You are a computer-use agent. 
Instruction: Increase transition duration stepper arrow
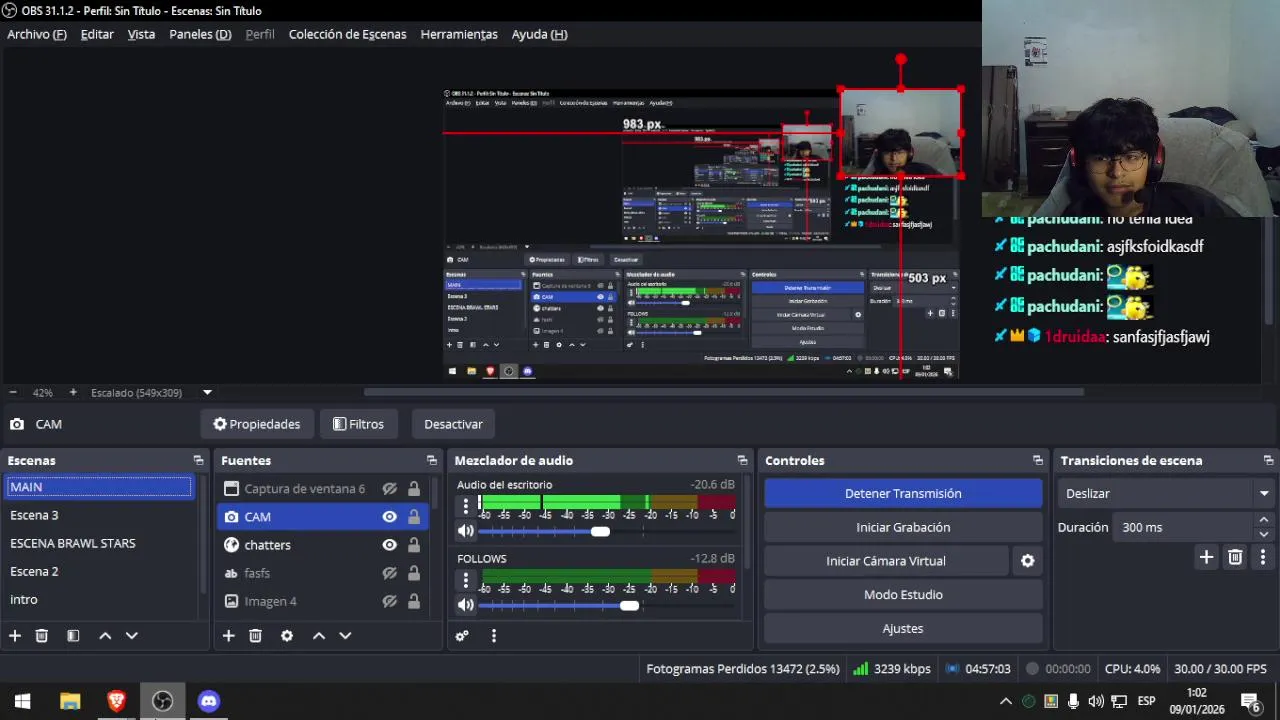click(1264, 520)
